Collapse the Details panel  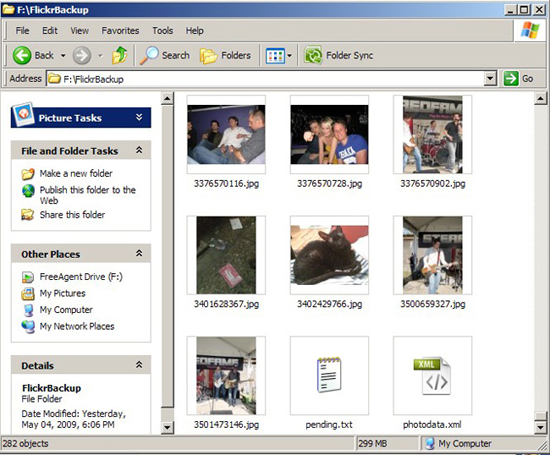tap(139, 365)
